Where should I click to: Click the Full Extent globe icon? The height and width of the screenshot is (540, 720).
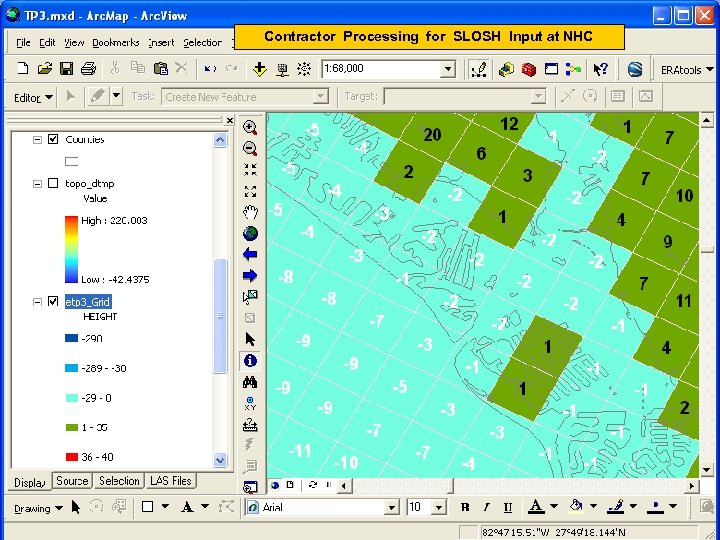[250, 233]
